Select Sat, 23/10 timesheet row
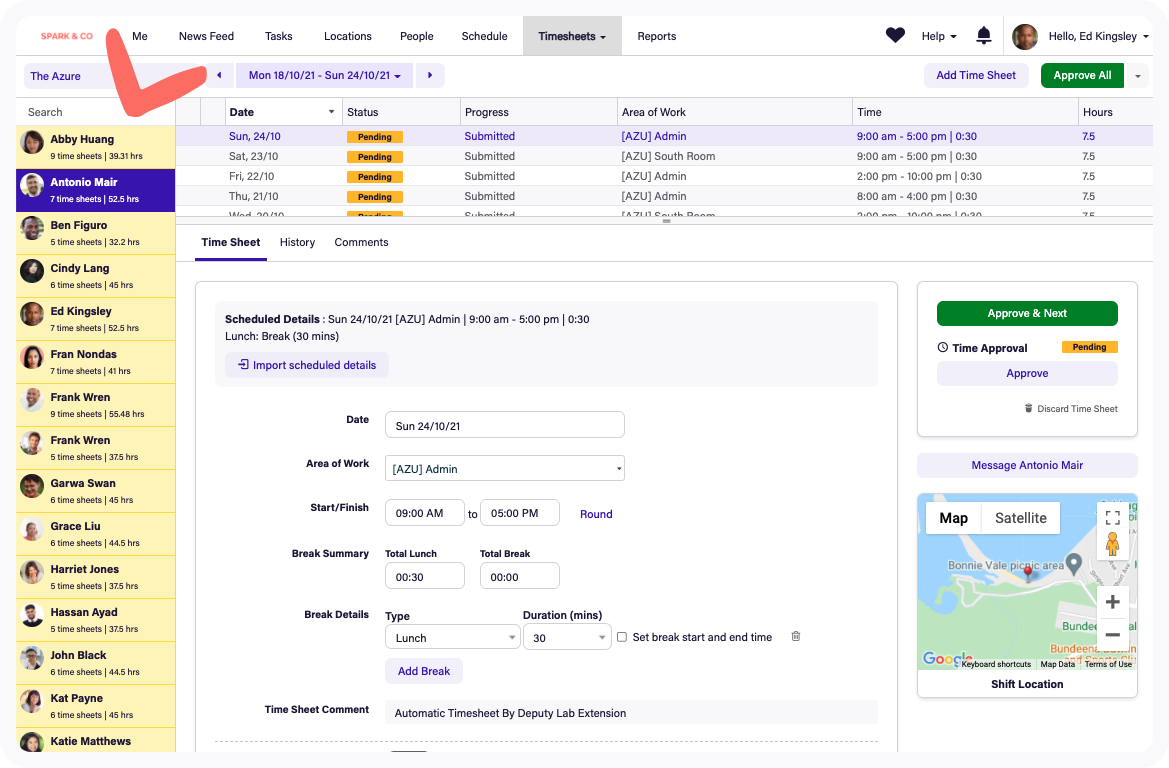 pyautogui.click(x=664, y=157)
